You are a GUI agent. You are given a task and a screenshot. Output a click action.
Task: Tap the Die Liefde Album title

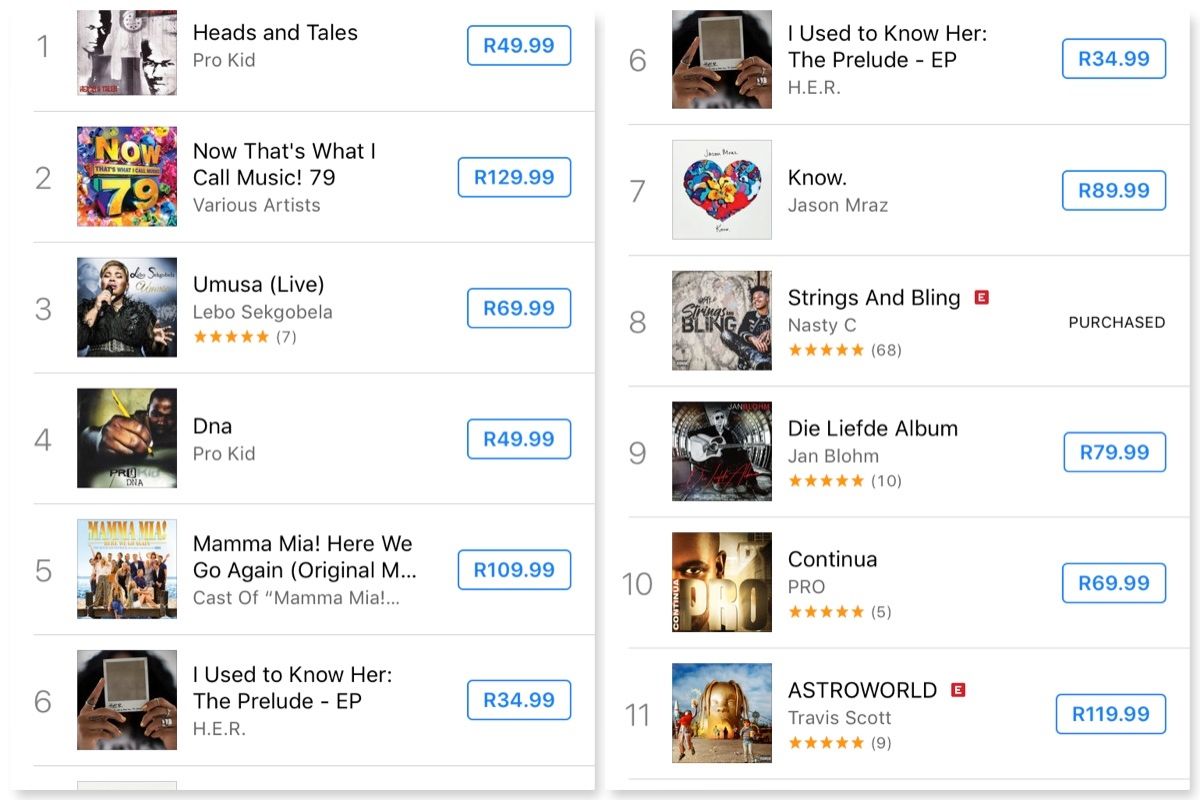(873, 428)
